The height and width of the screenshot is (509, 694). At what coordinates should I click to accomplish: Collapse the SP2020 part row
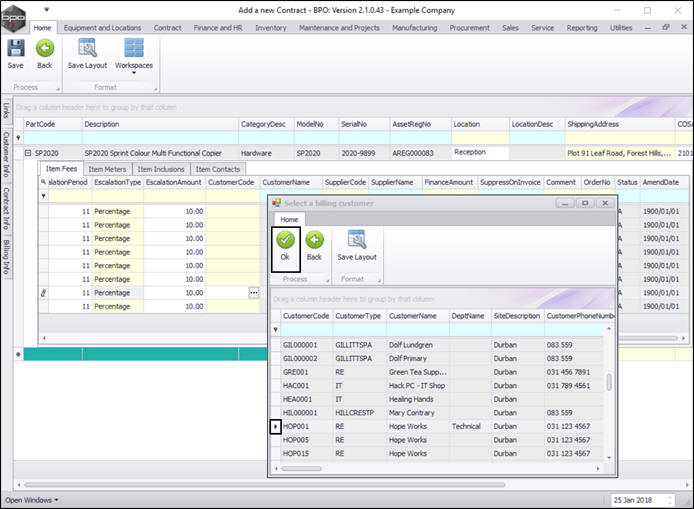[29, 154]
